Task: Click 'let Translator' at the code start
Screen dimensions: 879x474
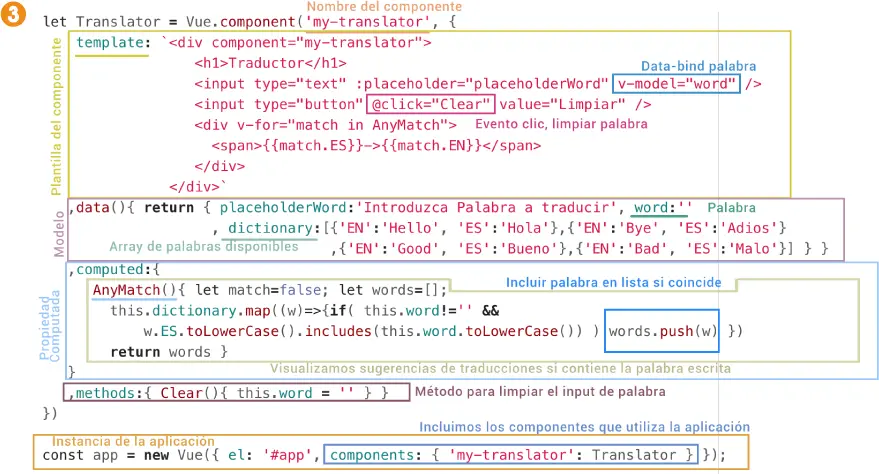Action: (101, 22)
